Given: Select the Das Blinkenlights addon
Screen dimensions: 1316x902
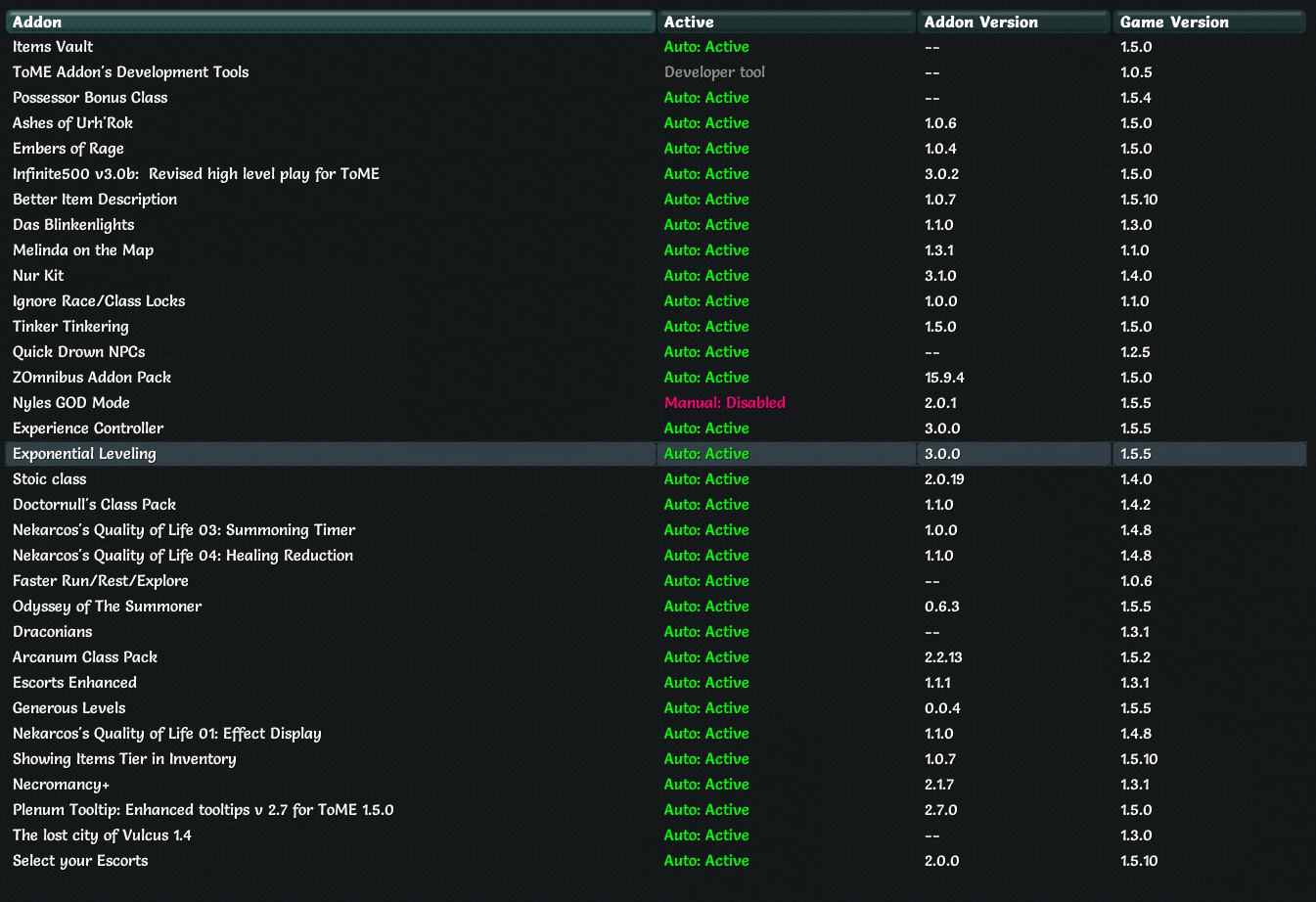Looking at the screenshot, I should 73,225.
